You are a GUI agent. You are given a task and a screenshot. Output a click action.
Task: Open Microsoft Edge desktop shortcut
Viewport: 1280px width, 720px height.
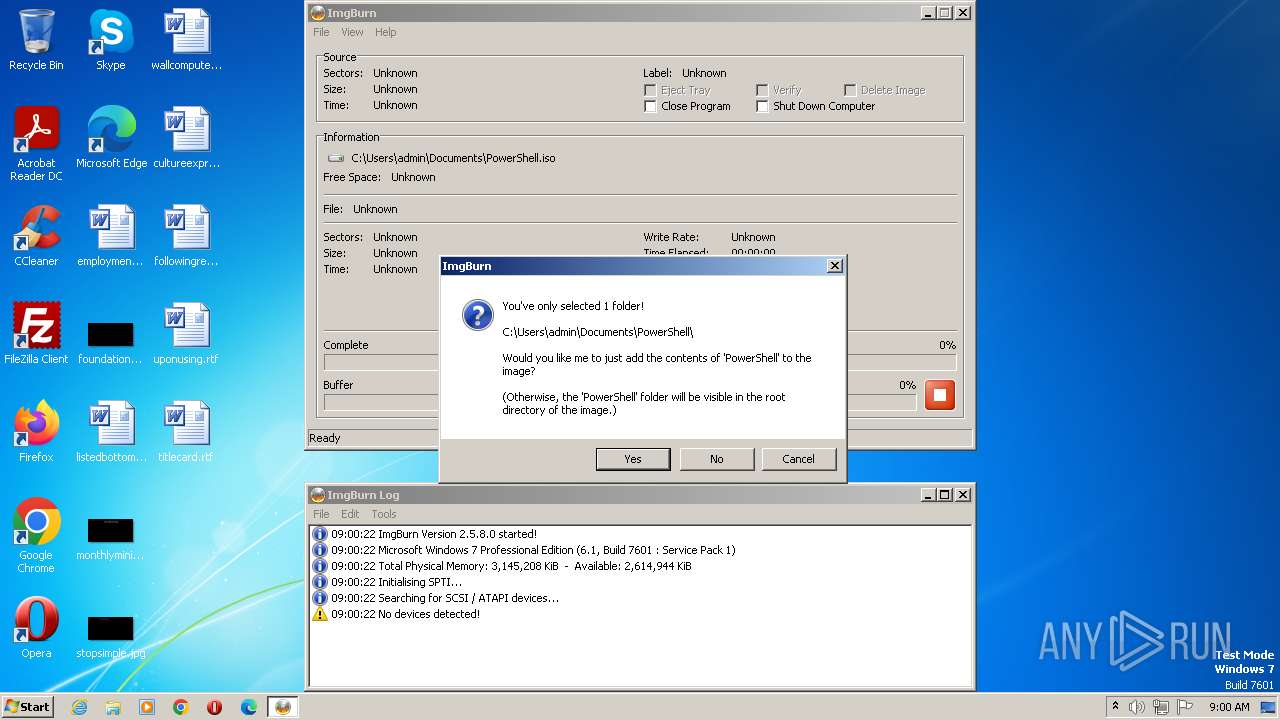111,138
